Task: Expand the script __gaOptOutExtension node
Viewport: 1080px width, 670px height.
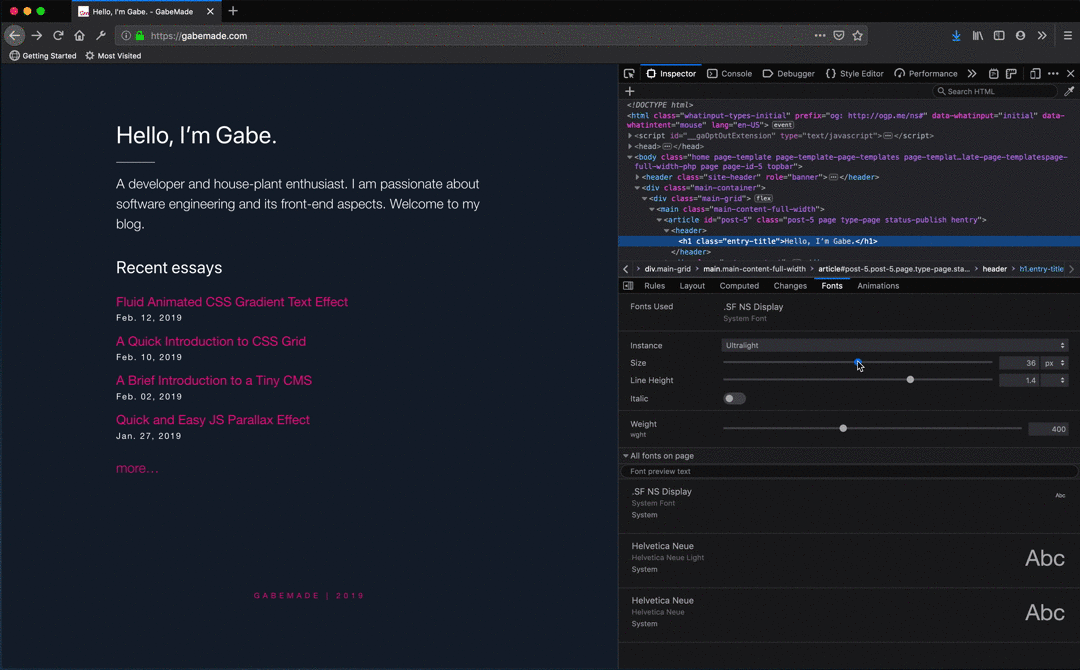Action: pyautogui.click(x=630, y=136)
